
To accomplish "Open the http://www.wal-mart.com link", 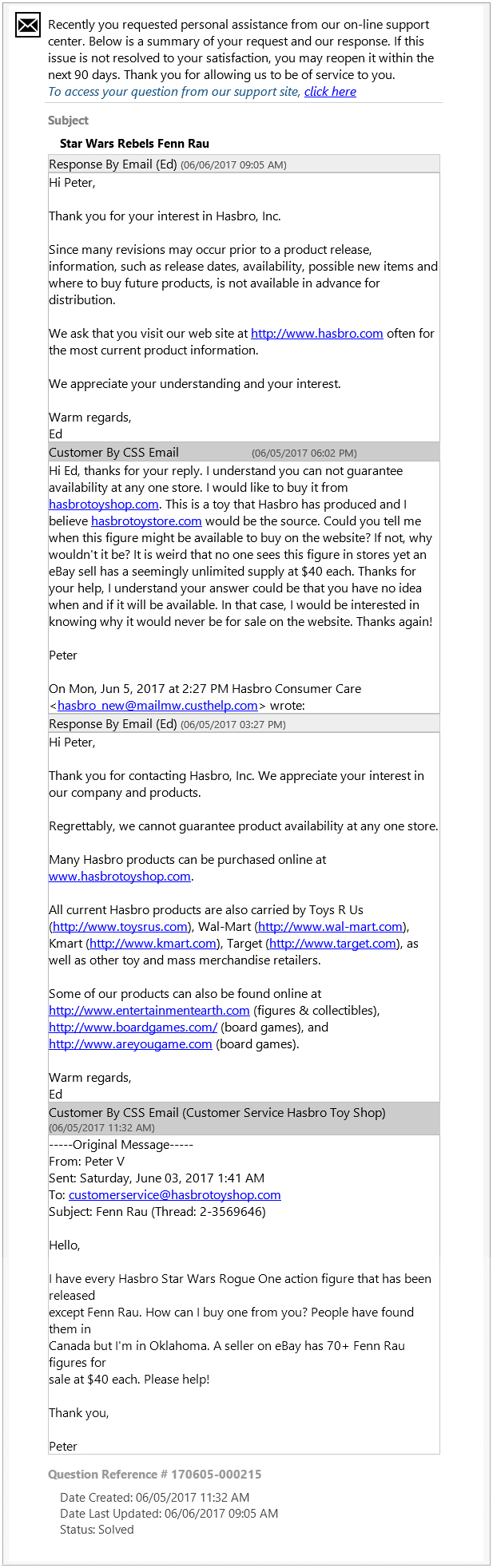I will [330, 927].
